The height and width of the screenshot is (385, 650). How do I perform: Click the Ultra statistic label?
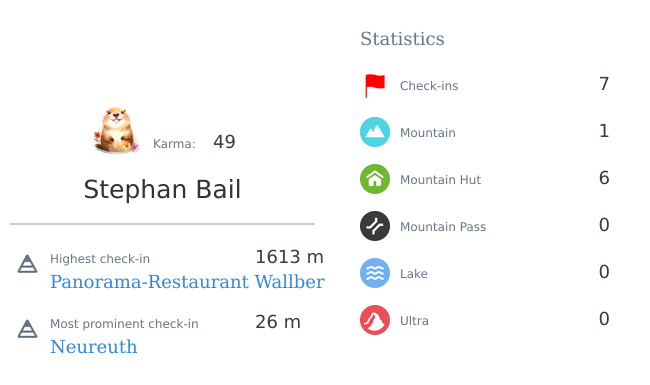(414, 321)
